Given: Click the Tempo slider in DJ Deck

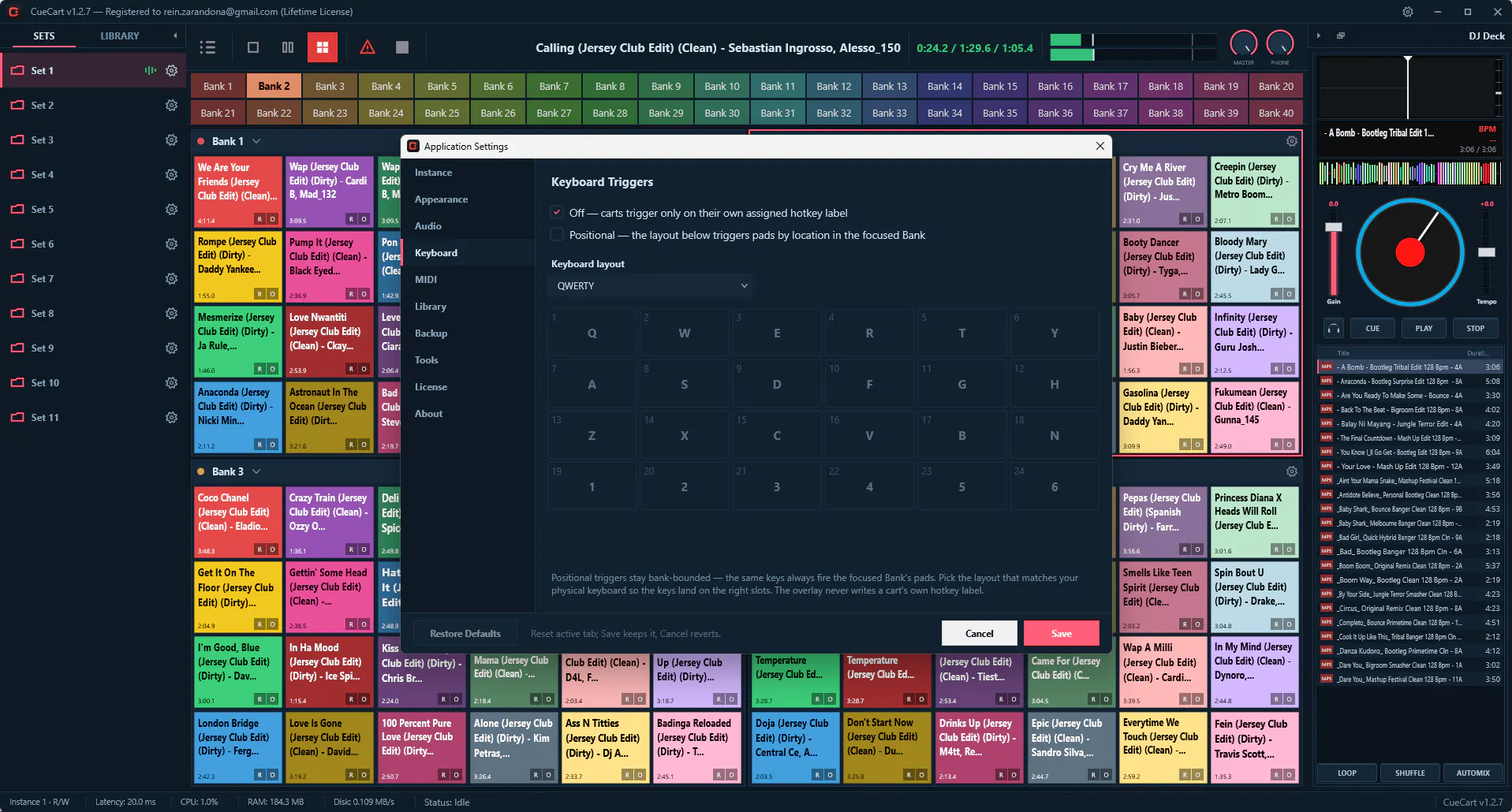Looking at the screenshot, I should click(x=1486, y=252).
